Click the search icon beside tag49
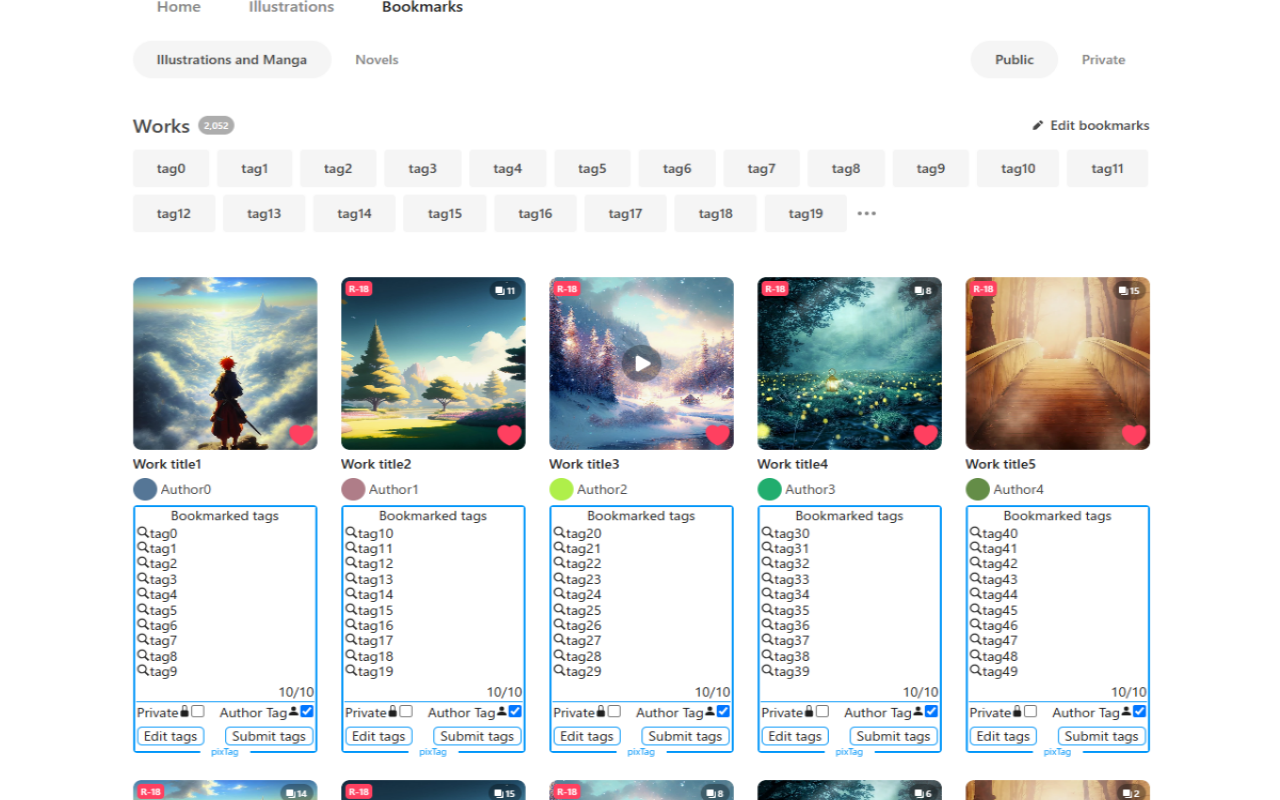The image size is (1280, 800). click(x=975, y=671)
